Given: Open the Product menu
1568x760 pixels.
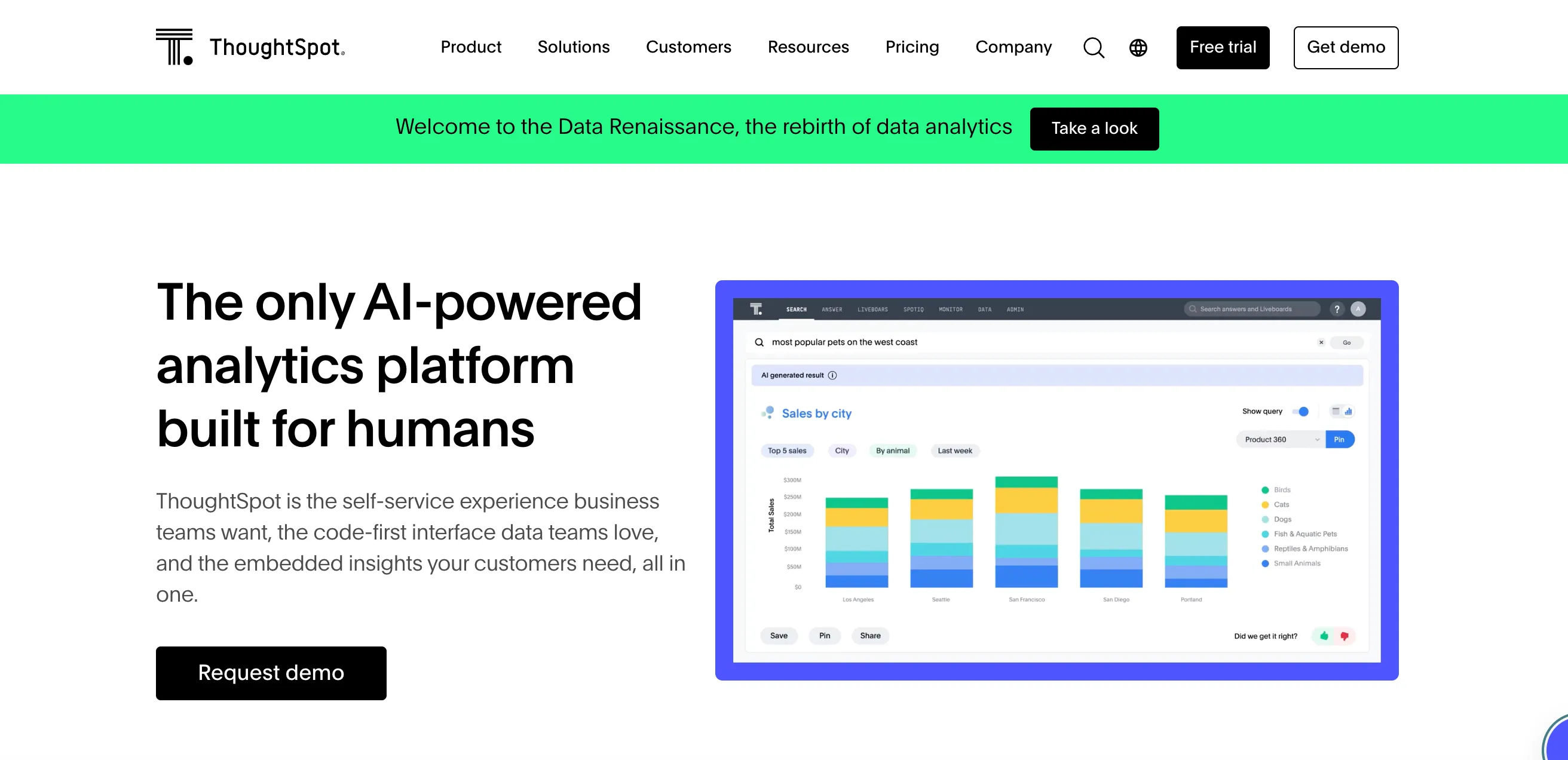Looking at the screenshot, I should 470,47.
